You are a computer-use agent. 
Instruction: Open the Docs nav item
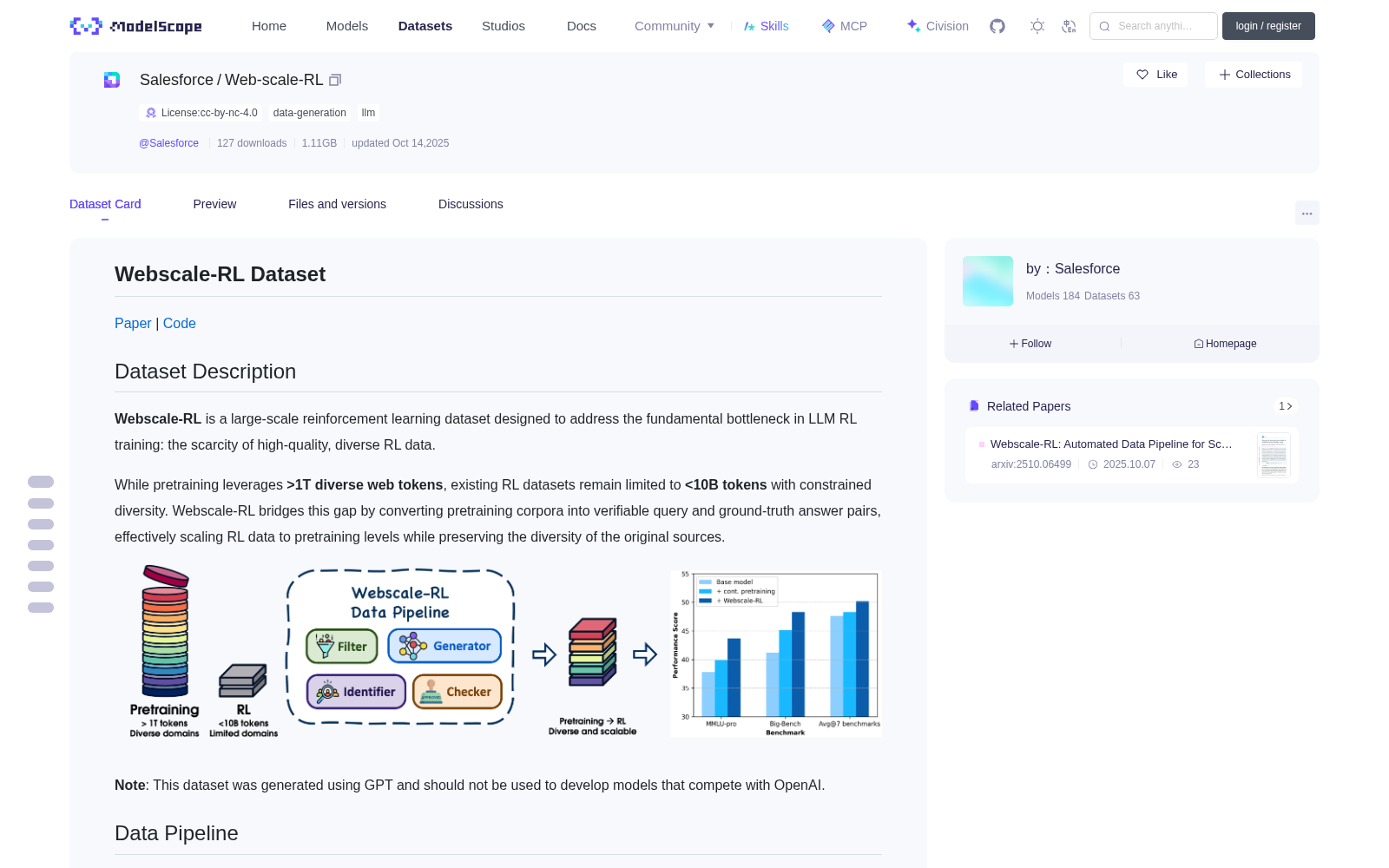click(582, 26)
